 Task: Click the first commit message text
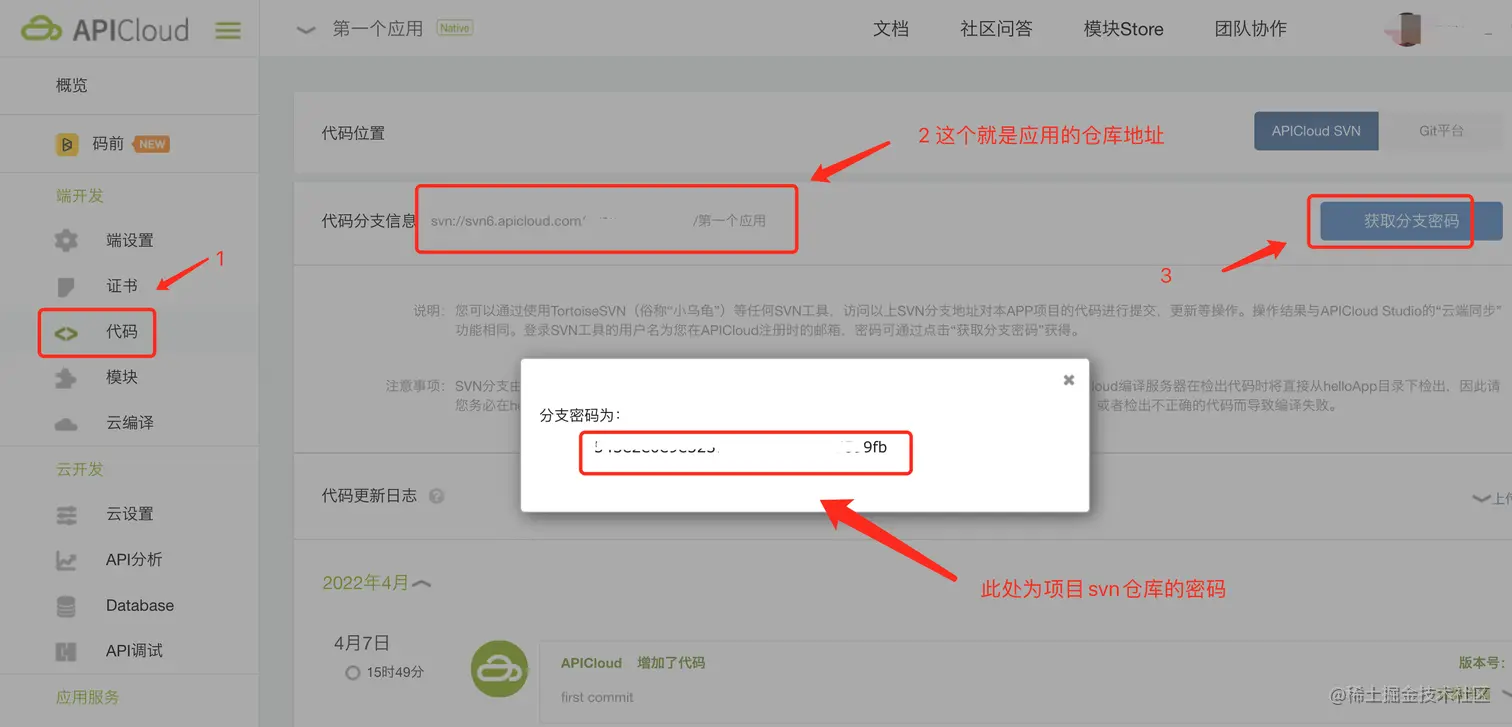pyautogui.click(x=597, y=697)
